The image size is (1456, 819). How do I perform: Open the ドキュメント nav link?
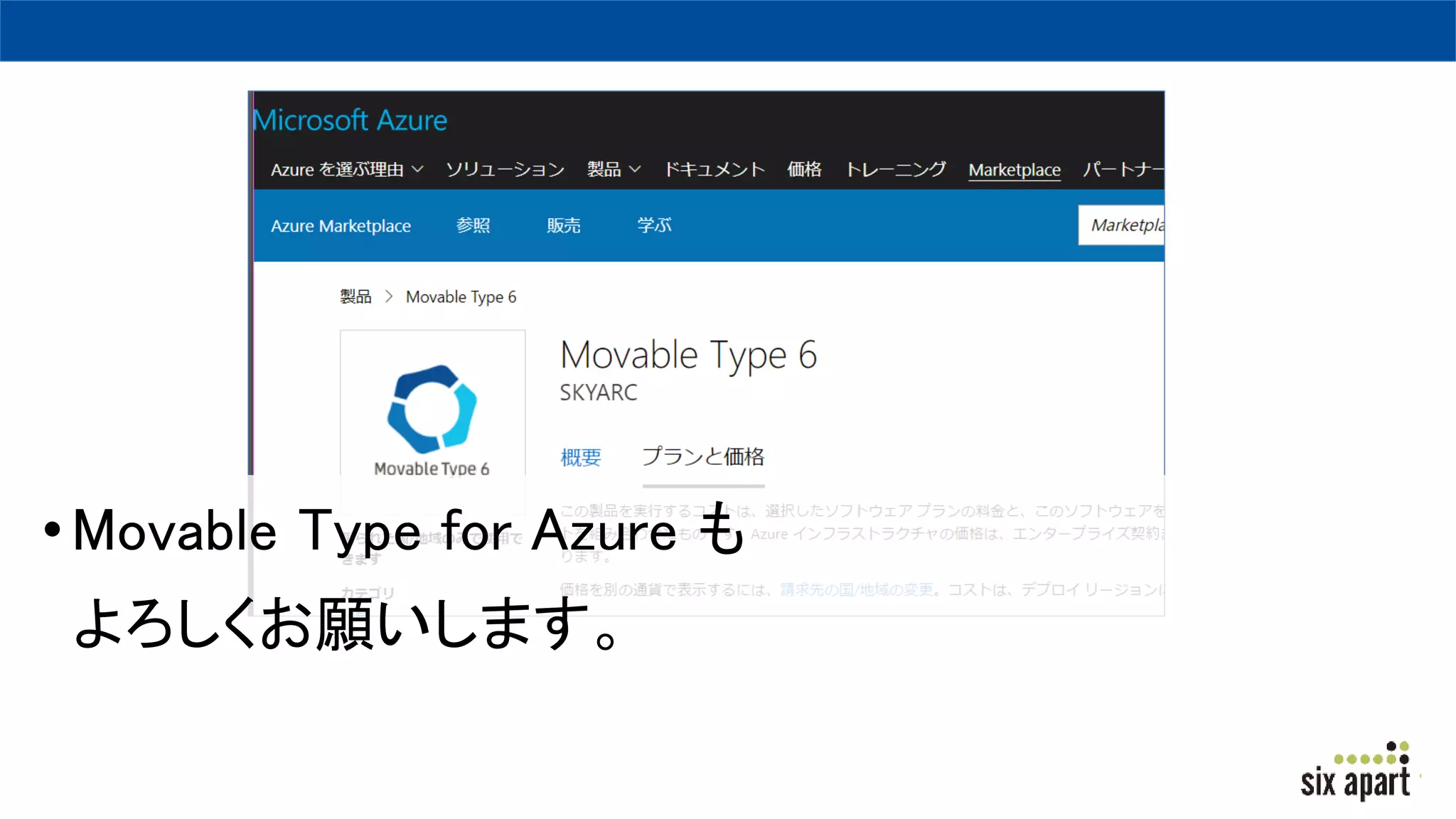(714, 169)
